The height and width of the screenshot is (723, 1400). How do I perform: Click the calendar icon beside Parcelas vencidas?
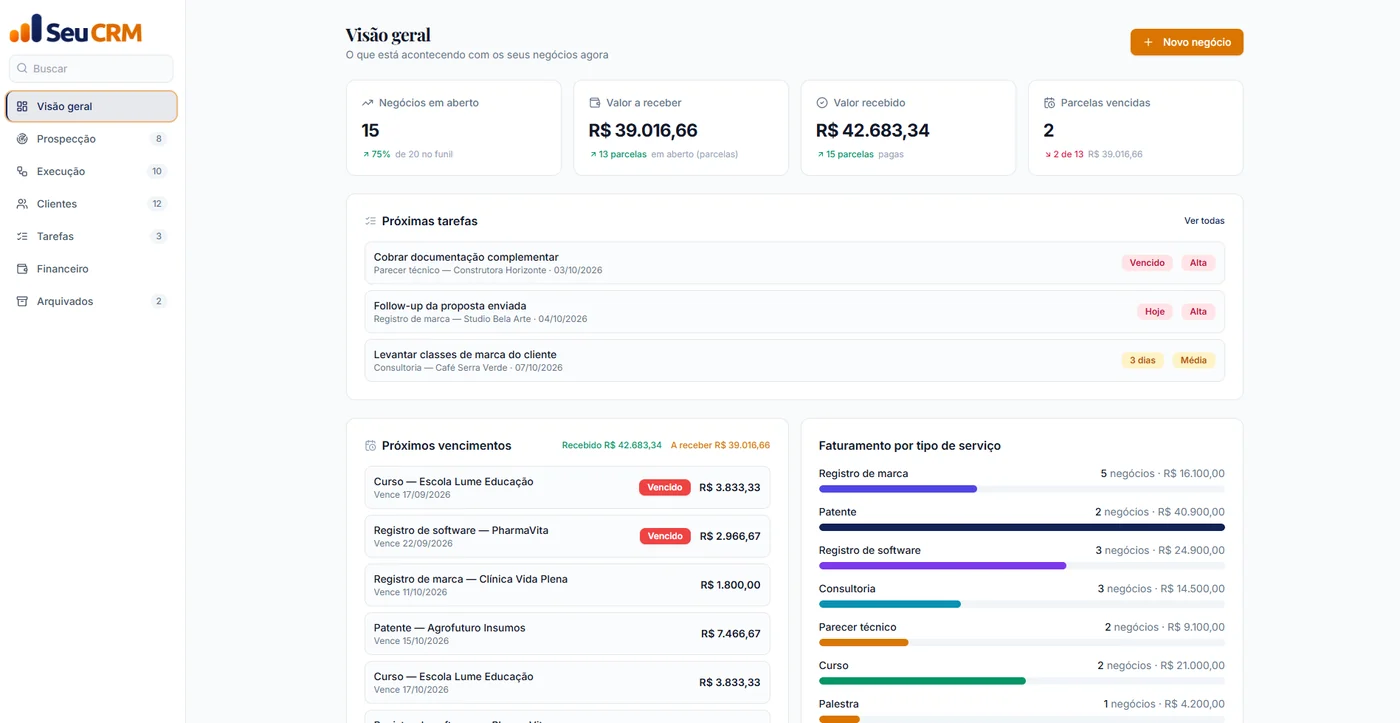(x=1049, y=103)
